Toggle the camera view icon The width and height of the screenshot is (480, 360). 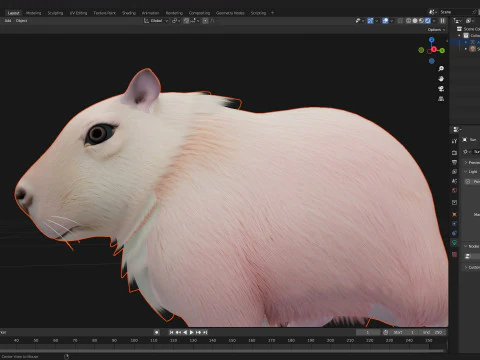(x=441, y=89)
